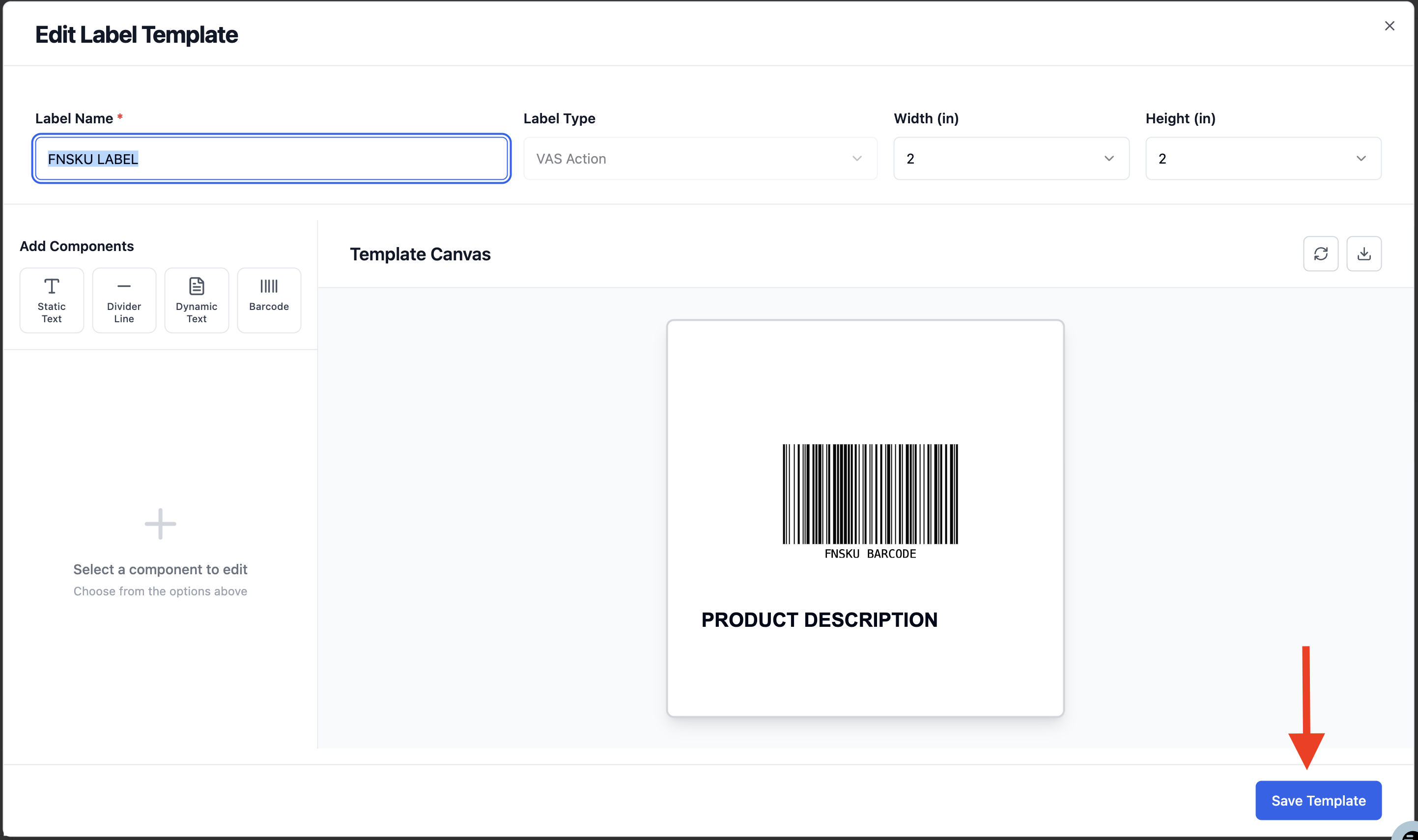Add a Dynamic Text component
The height and width of the screenshot is (840, 1418).
click(197, 300)
